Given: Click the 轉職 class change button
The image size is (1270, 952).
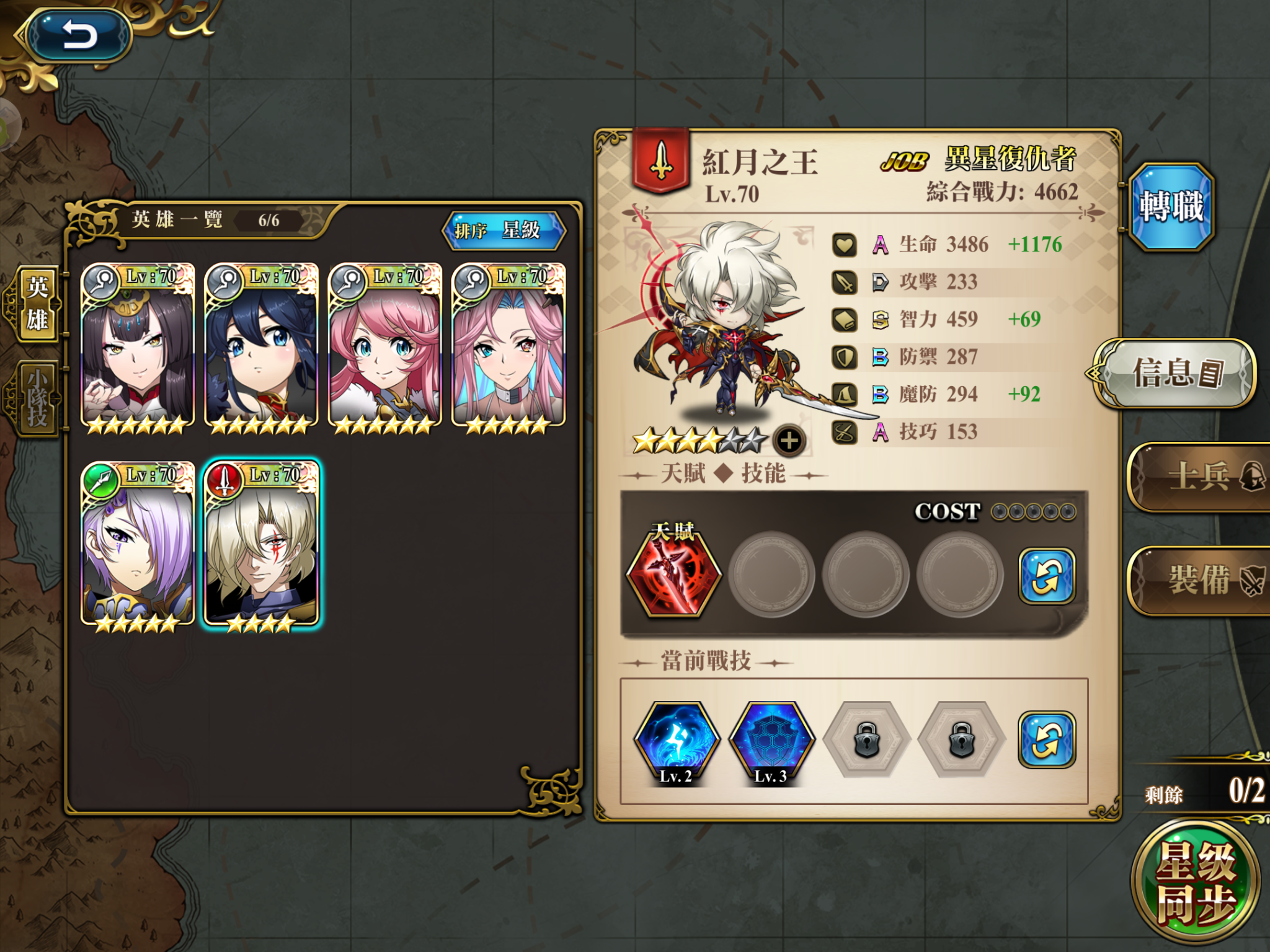Looking at the screenshot, I should (1171, 207).
